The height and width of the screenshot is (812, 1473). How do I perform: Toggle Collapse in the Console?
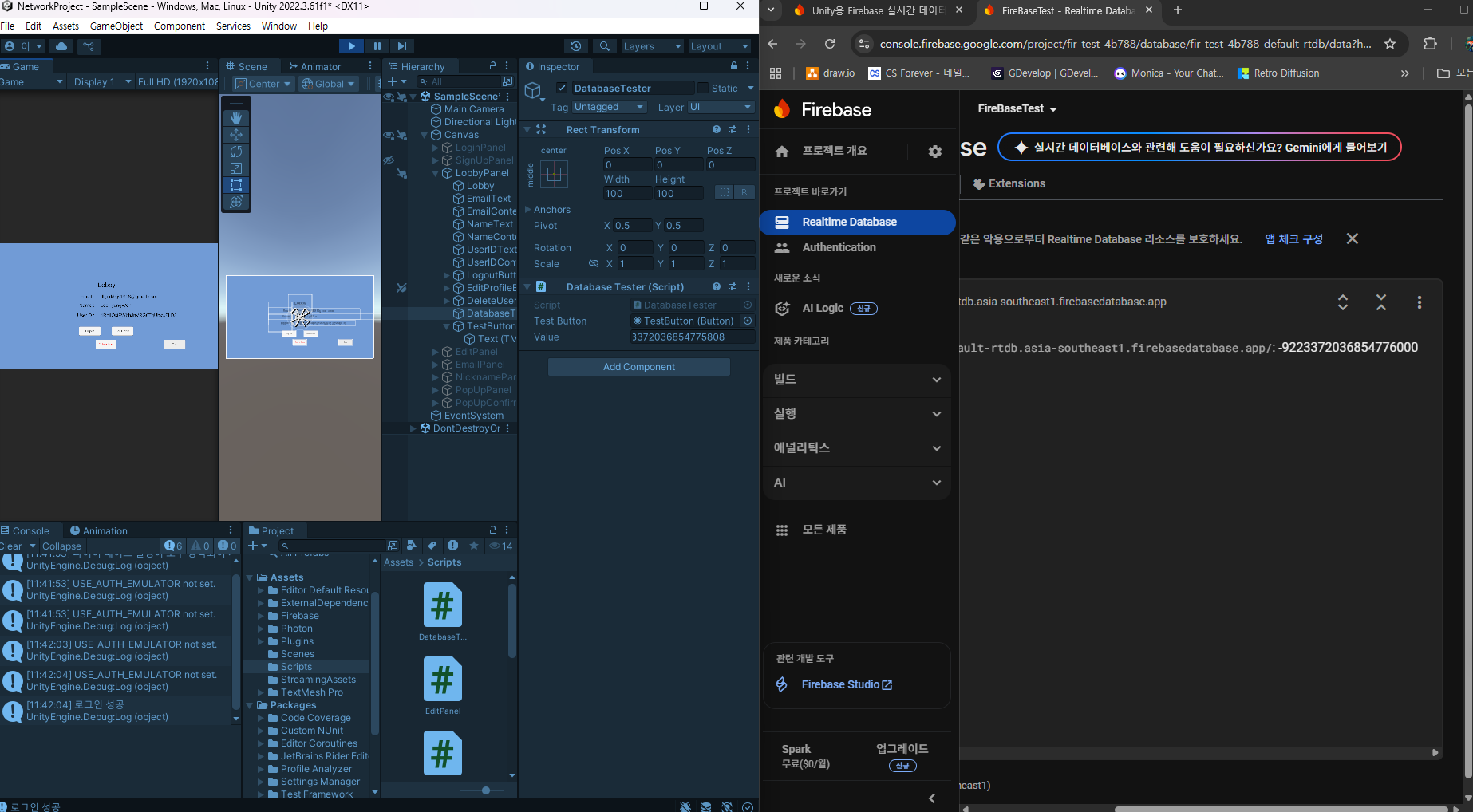click(x=61, y=546)
